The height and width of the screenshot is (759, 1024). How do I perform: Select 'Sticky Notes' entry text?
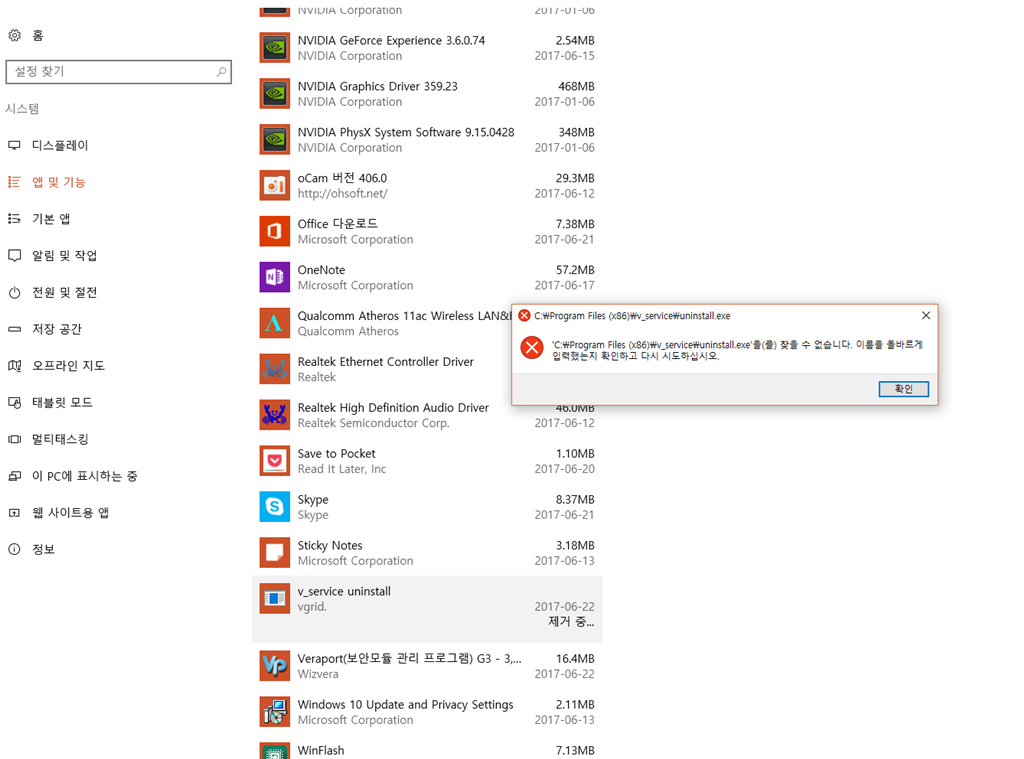(x=330, y=545)
